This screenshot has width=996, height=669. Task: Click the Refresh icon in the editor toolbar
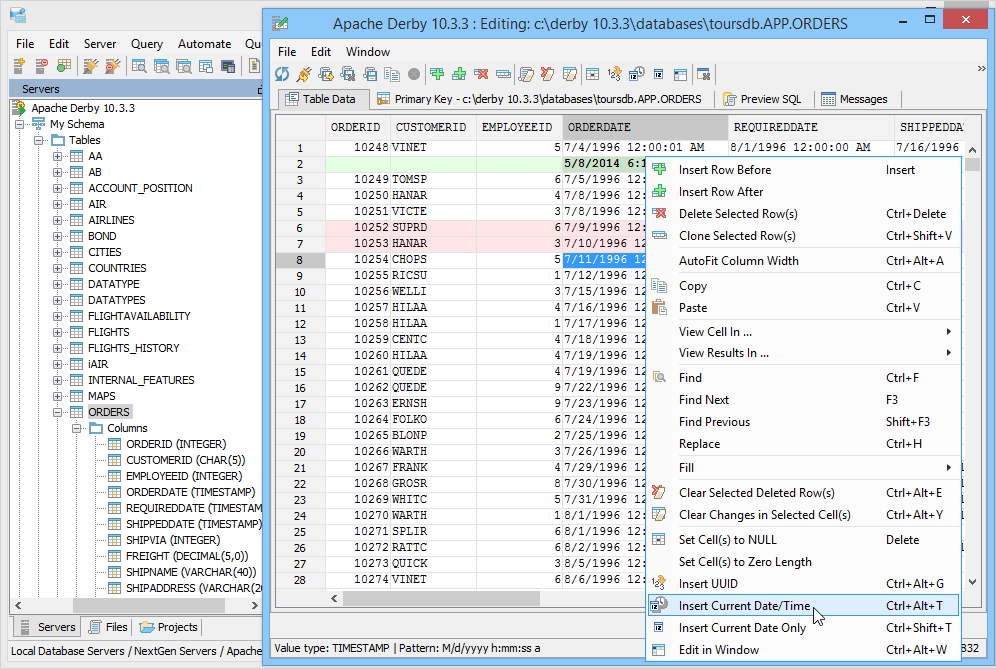pos(281,74)
